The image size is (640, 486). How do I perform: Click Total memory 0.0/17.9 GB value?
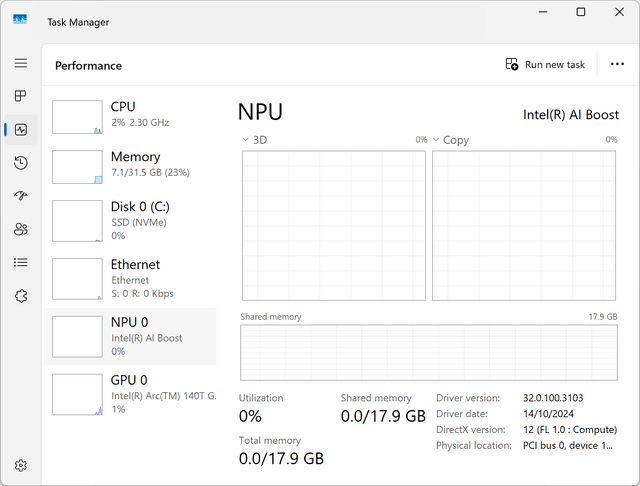(281, 459)
